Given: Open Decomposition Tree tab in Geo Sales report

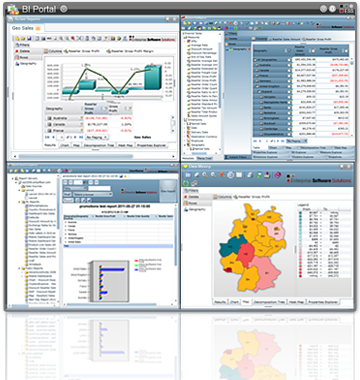Looking at the screenshot, I should point(99,146).
